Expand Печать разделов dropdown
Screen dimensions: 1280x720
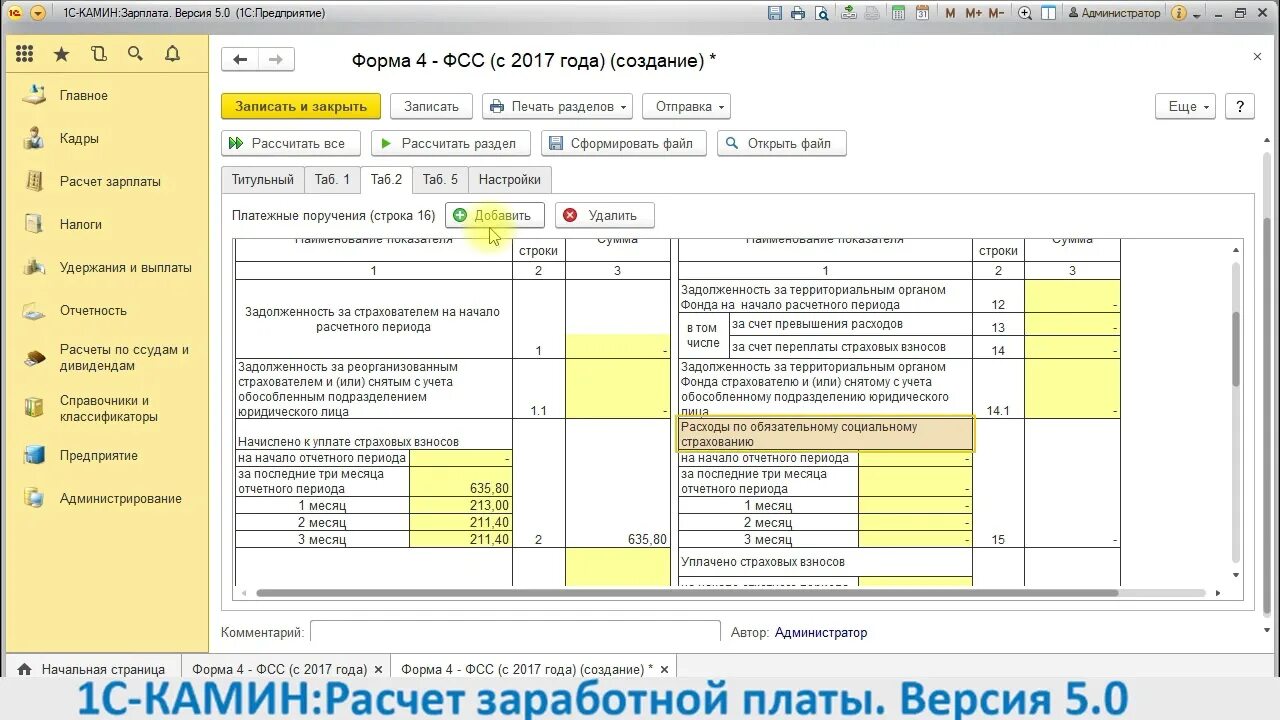tap(558, 106)
